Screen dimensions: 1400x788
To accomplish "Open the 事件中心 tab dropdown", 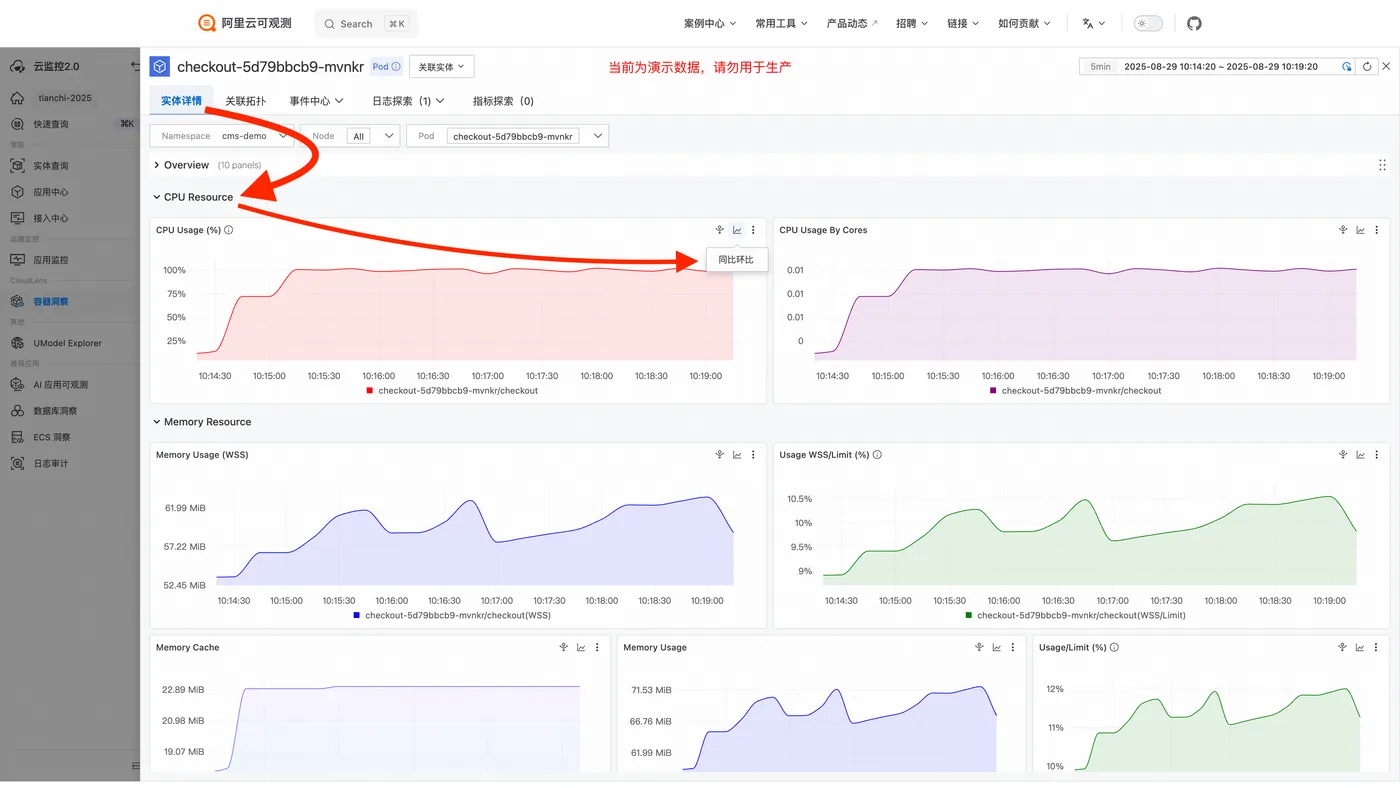I will pos(316,101).
